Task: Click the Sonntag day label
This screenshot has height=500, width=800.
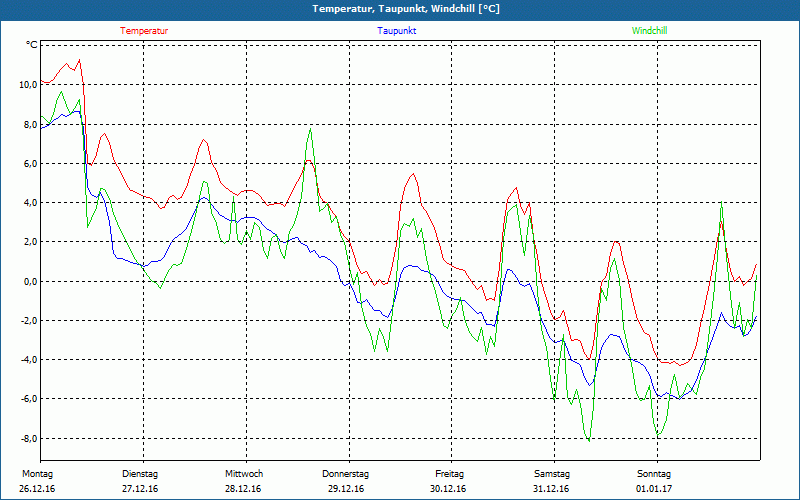Action: click(654, 474)
